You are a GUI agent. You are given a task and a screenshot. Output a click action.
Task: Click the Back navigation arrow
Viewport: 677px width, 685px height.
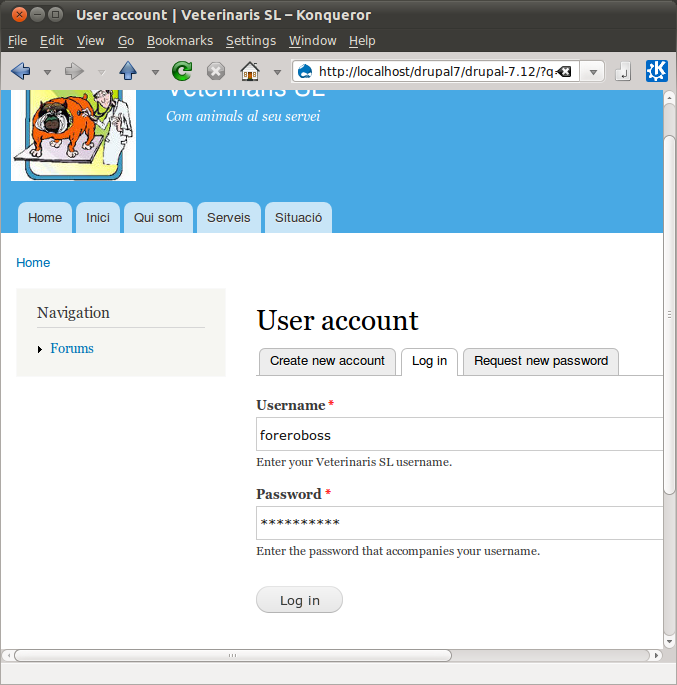[20, 71]
